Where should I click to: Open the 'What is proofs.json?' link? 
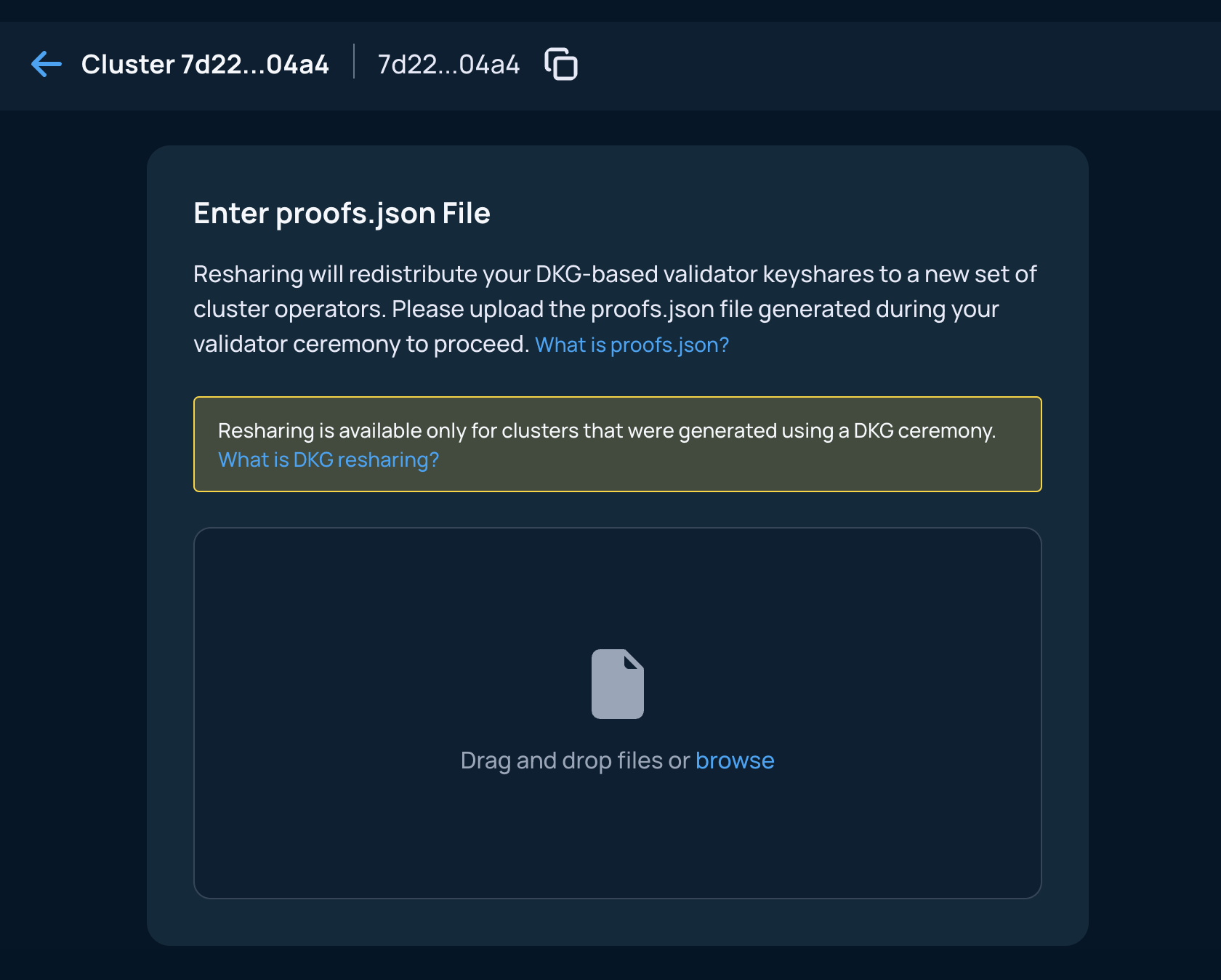(x=632, y=345)
